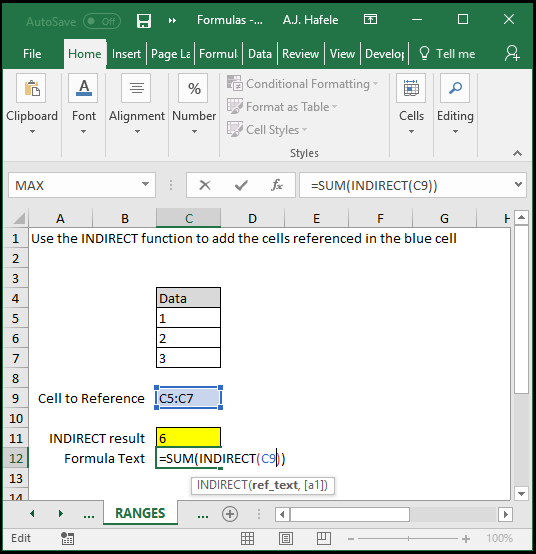Click the Save floppy disk icon
Image resolution: width=536 pixels, height=554 pixels.
click(x=144, y=21)
